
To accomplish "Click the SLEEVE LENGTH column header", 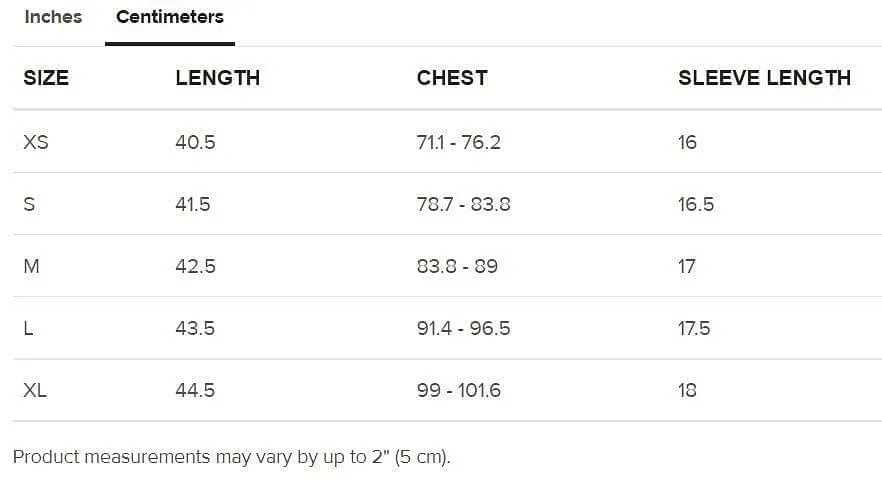I will pos(764,78).
